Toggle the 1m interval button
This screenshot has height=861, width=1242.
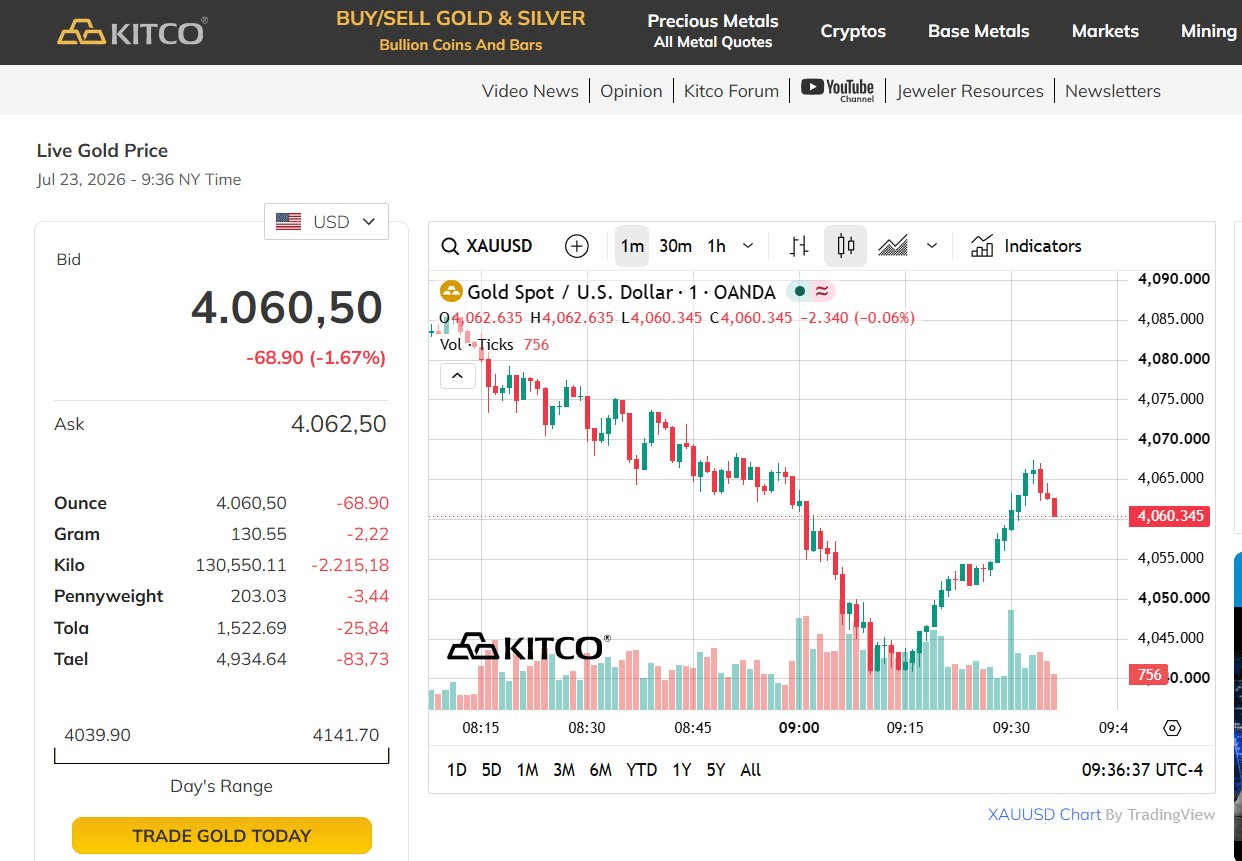click(x=632, y=246)
